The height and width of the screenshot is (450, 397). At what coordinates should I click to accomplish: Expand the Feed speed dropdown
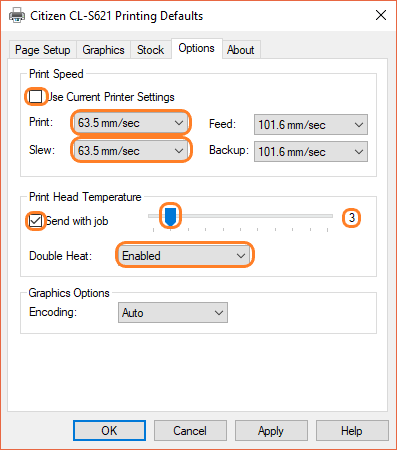point(311,125)
